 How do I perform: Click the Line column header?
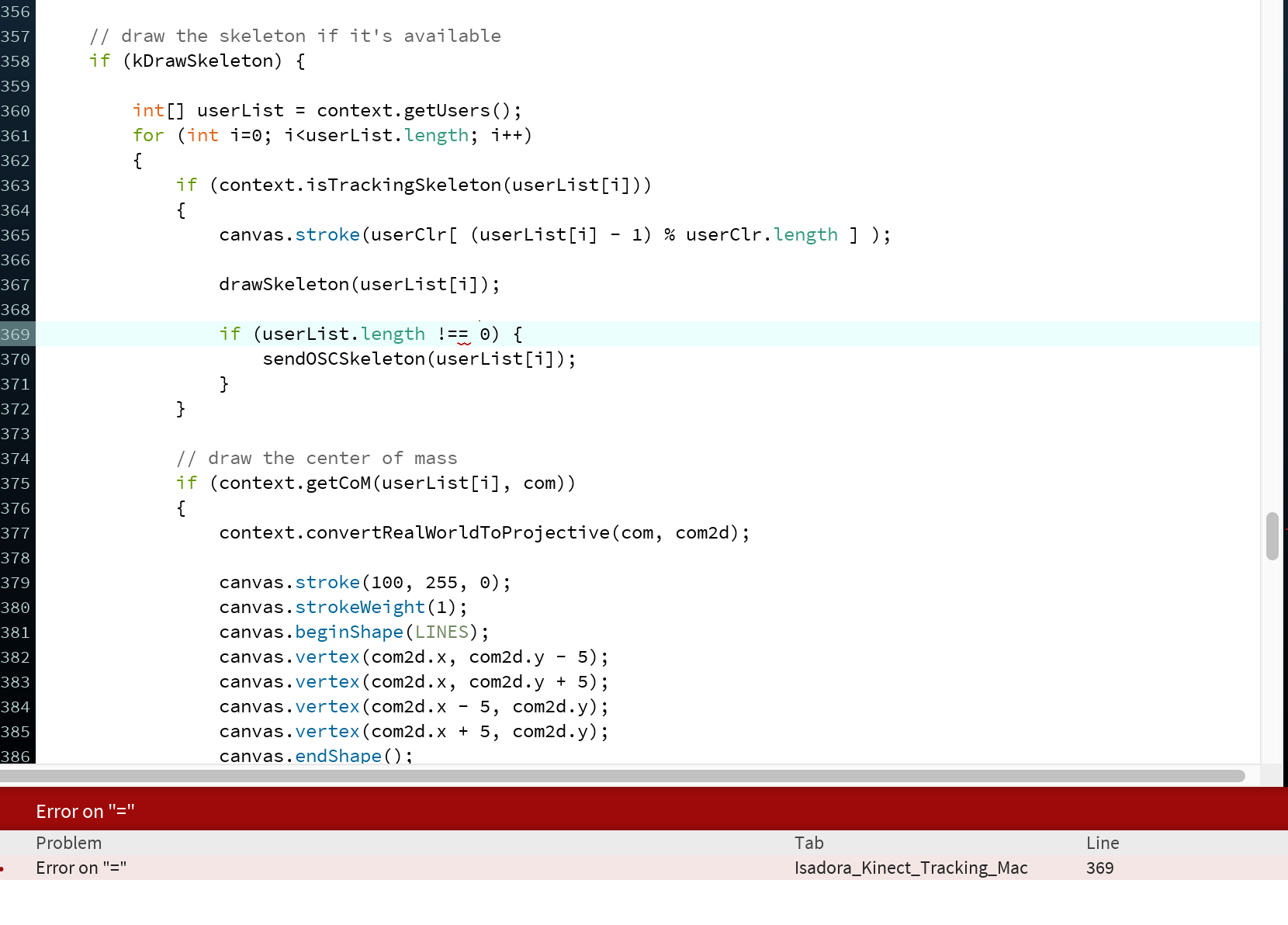pos(1103,843)
